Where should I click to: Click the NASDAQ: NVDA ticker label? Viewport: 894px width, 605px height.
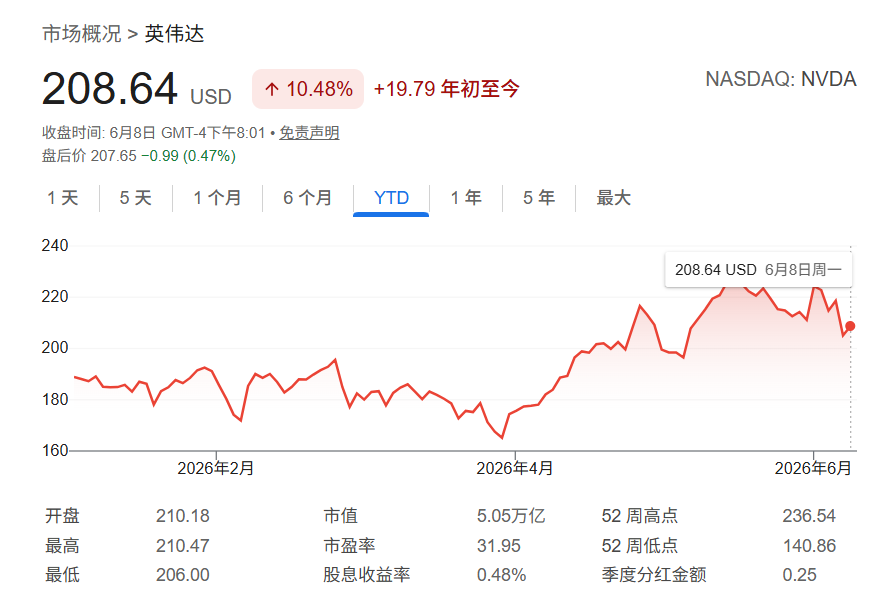pyautogui.click(x=781, y=79)
